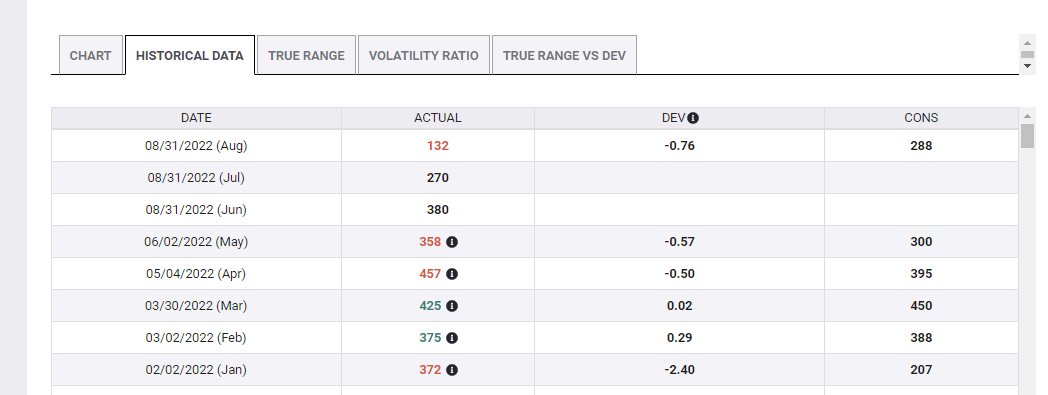Click the CONS column header

click(x=921, y=118)
